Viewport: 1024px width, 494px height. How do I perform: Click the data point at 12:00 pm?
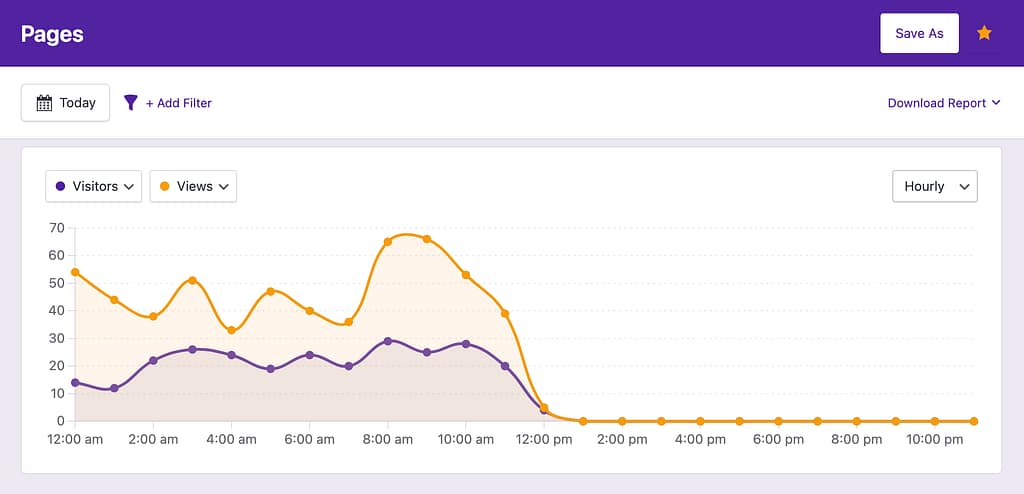pyautogui.click(x=544, y=408)
